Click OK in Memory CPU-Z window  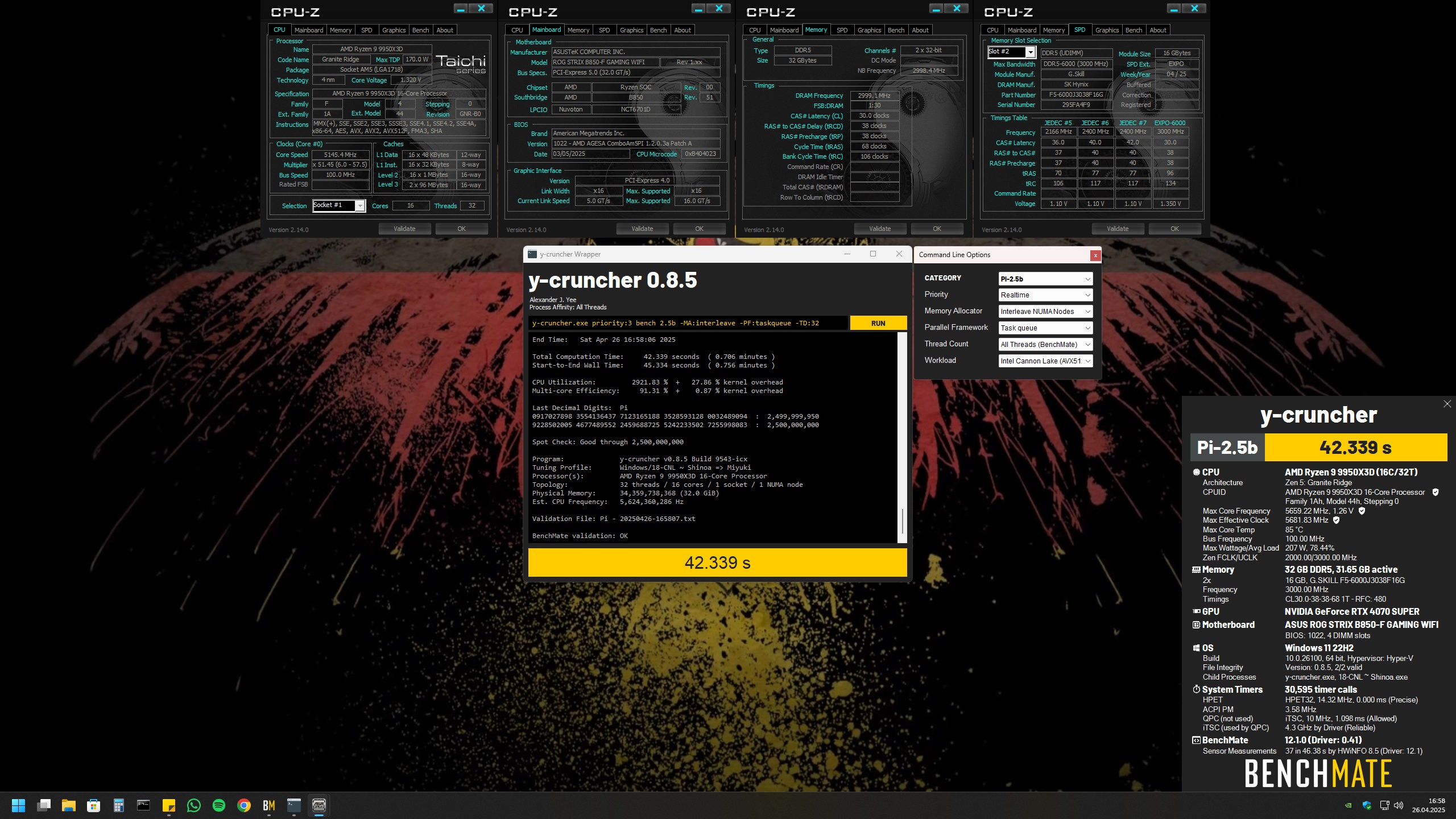tap(937, 229)
